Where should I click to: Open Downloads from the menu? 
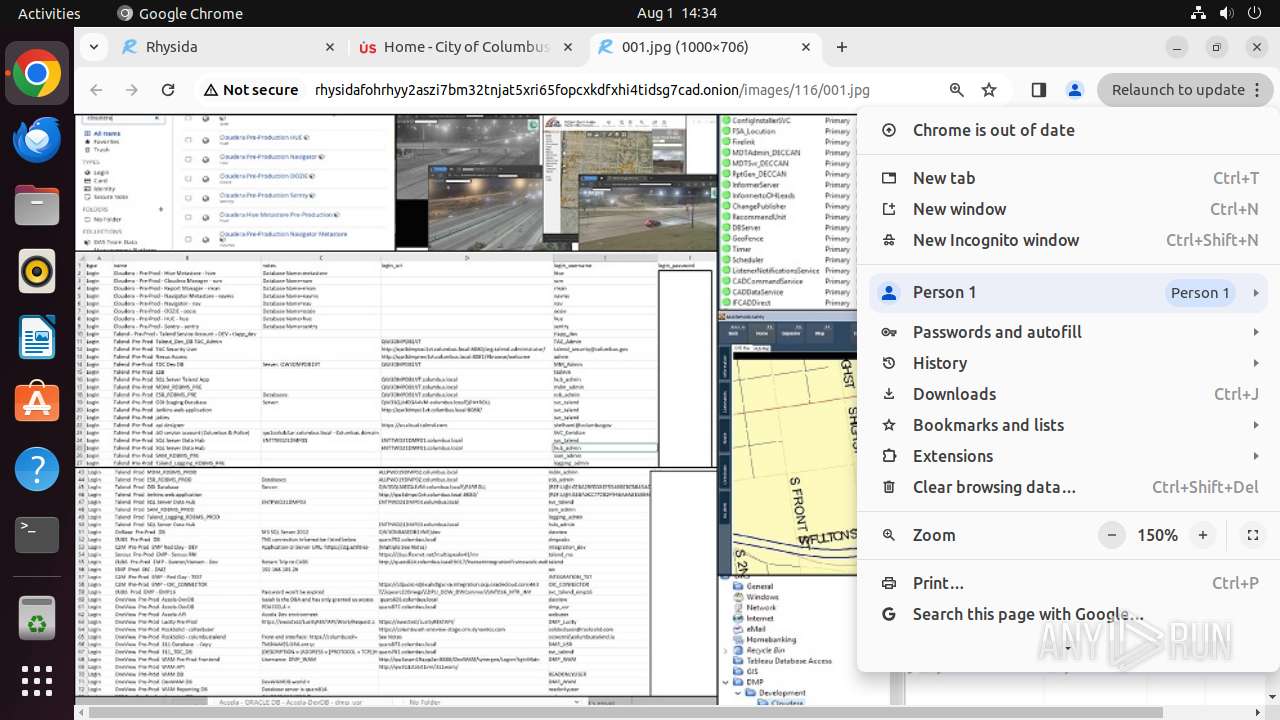(x=1068, y=394)
